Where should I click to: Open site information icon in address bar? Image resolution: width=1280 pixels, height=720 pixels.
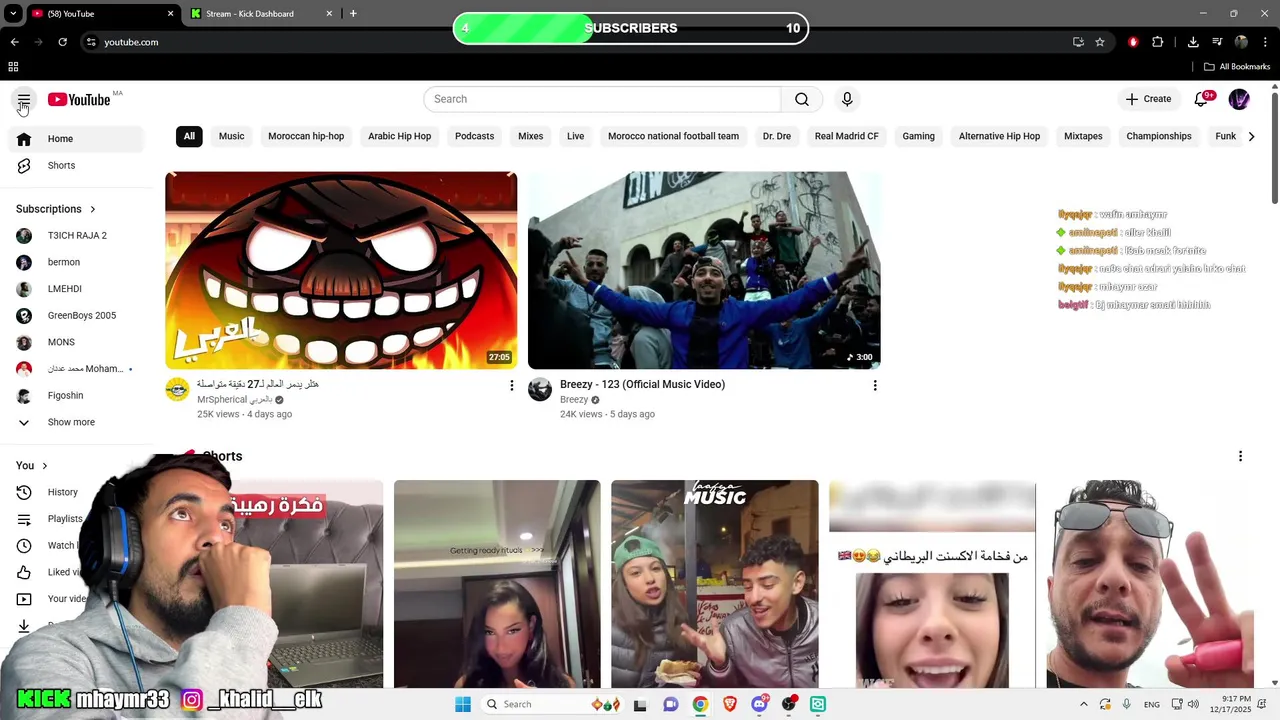tap(91, 42)
